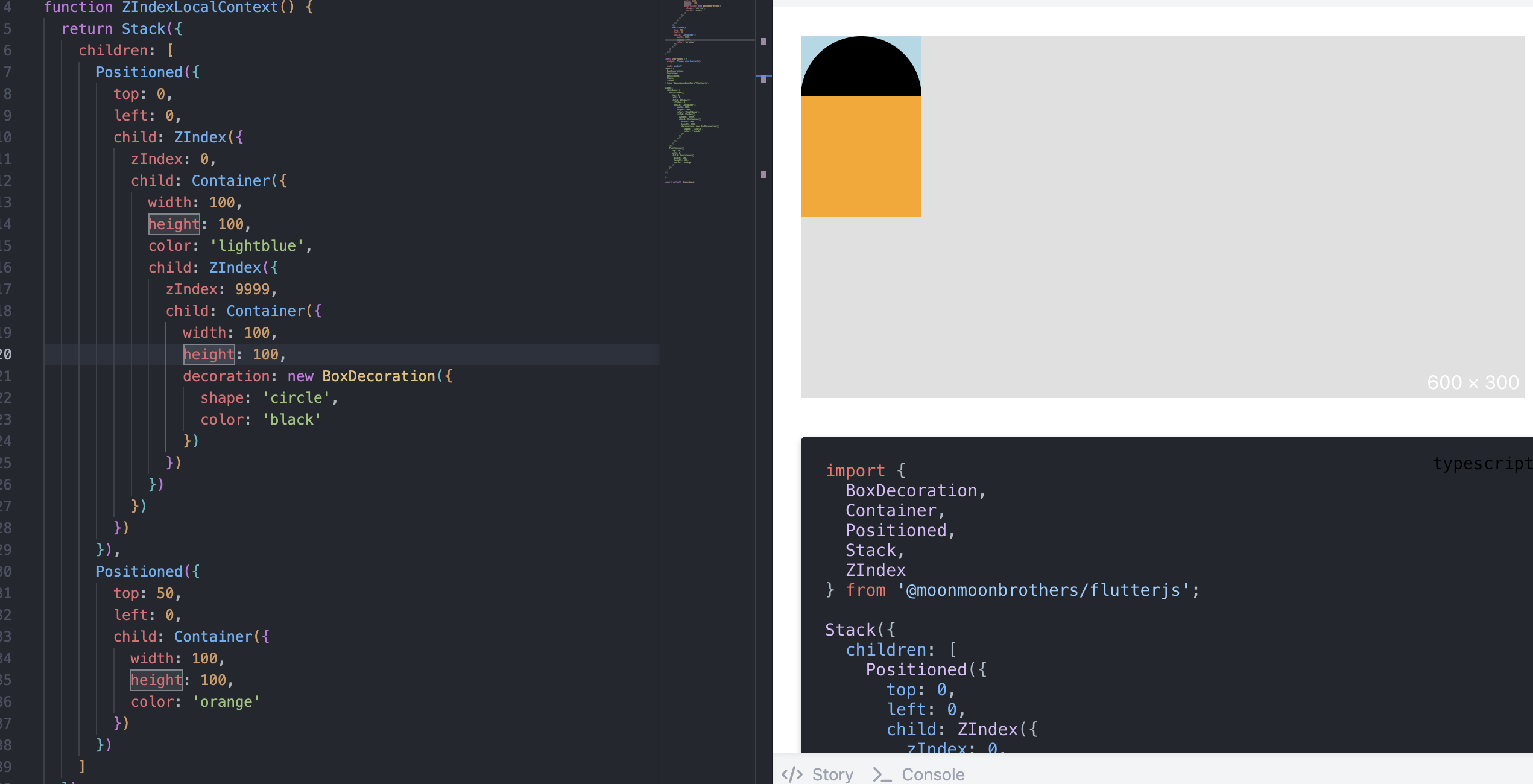The image size is (1533, 784).
Task: Click the Story code brackets icon
Action: coord(792,774)
